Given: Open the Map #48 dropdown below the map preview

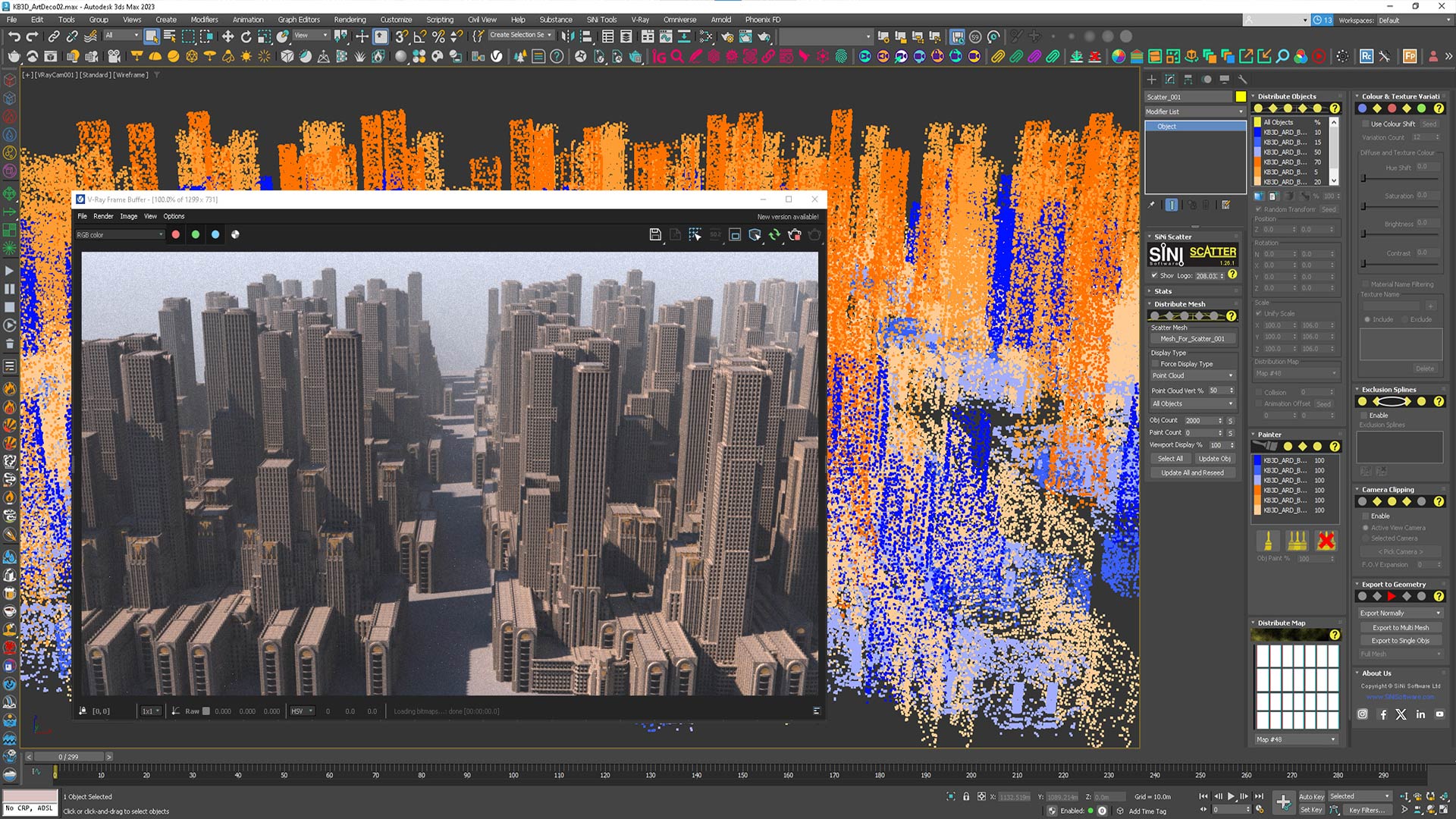Looking at the screenshot, I should (x=1296, y=739).
